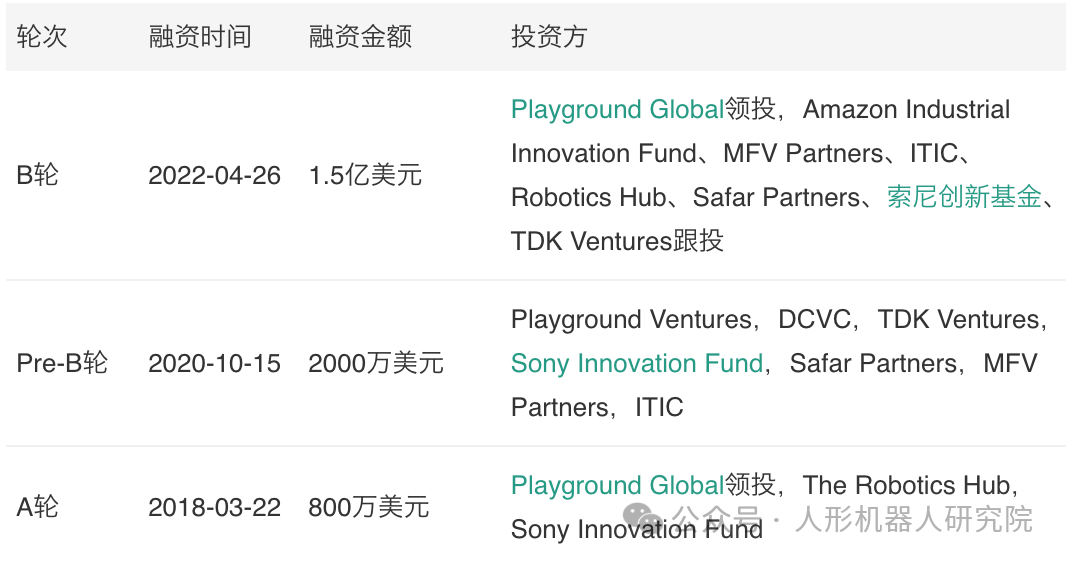Click the 融资时间 column header
The width and height of the screenshot is (1066, 562).
200,37
